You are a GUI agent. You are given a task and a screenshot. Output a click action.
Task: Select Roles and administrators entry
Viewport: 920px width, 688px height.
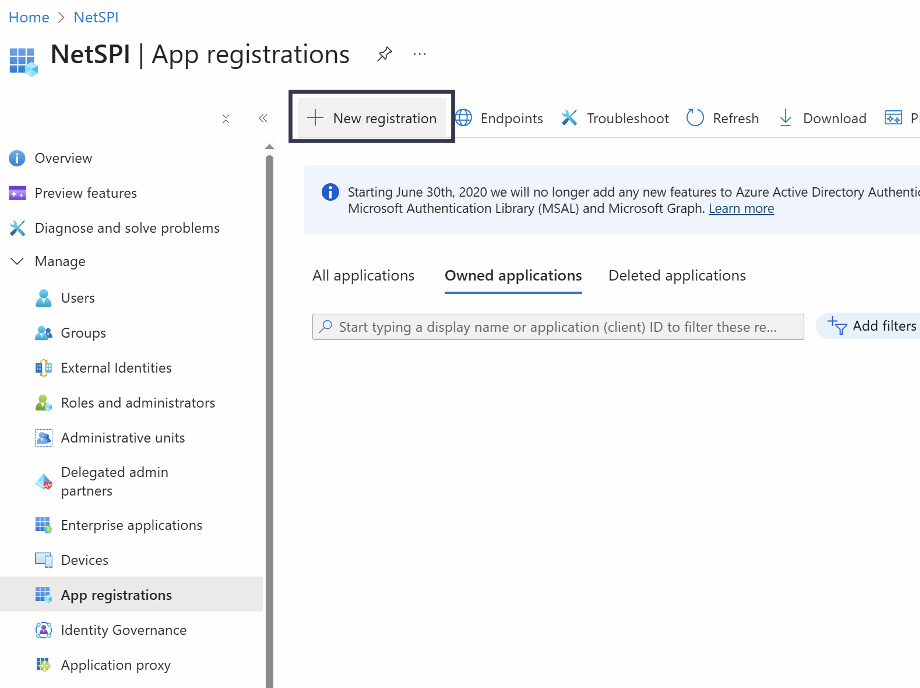tap(131, 403)
